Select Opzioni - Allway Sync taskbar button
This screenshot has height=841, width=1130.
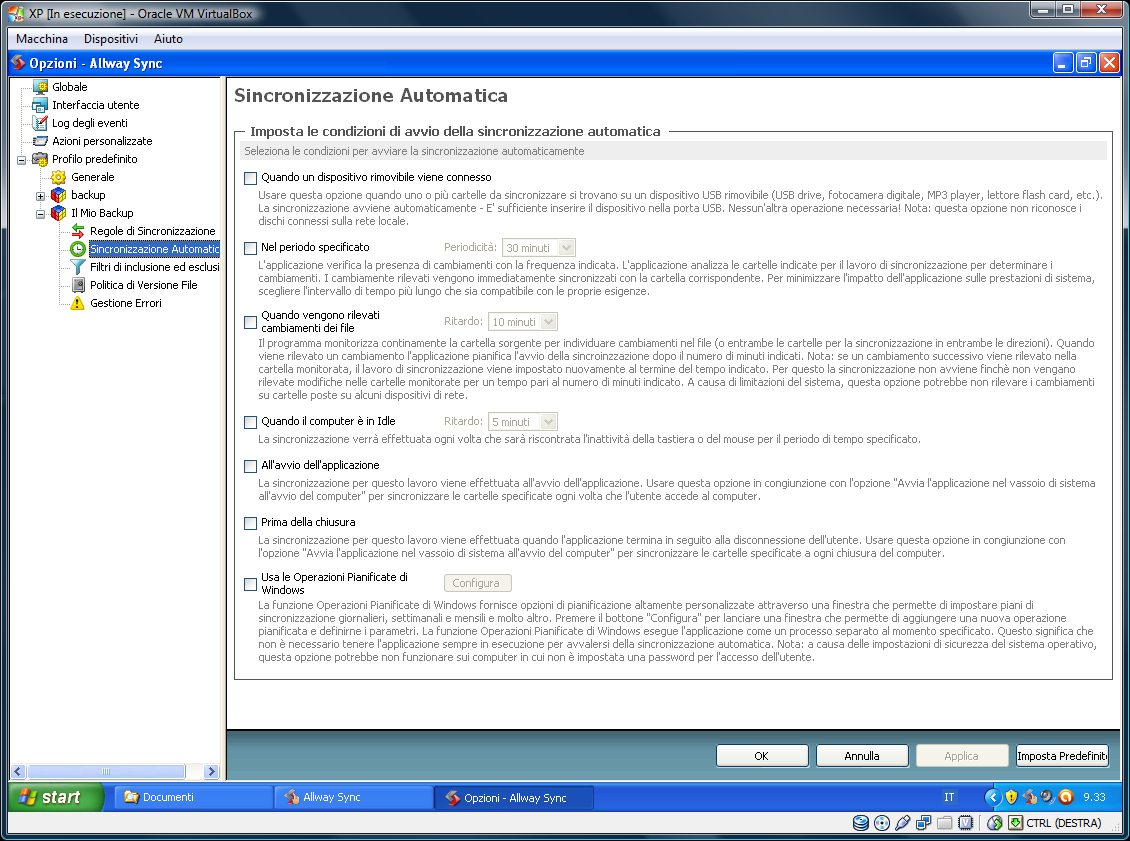pyautogui.click(x=514, y=798)
